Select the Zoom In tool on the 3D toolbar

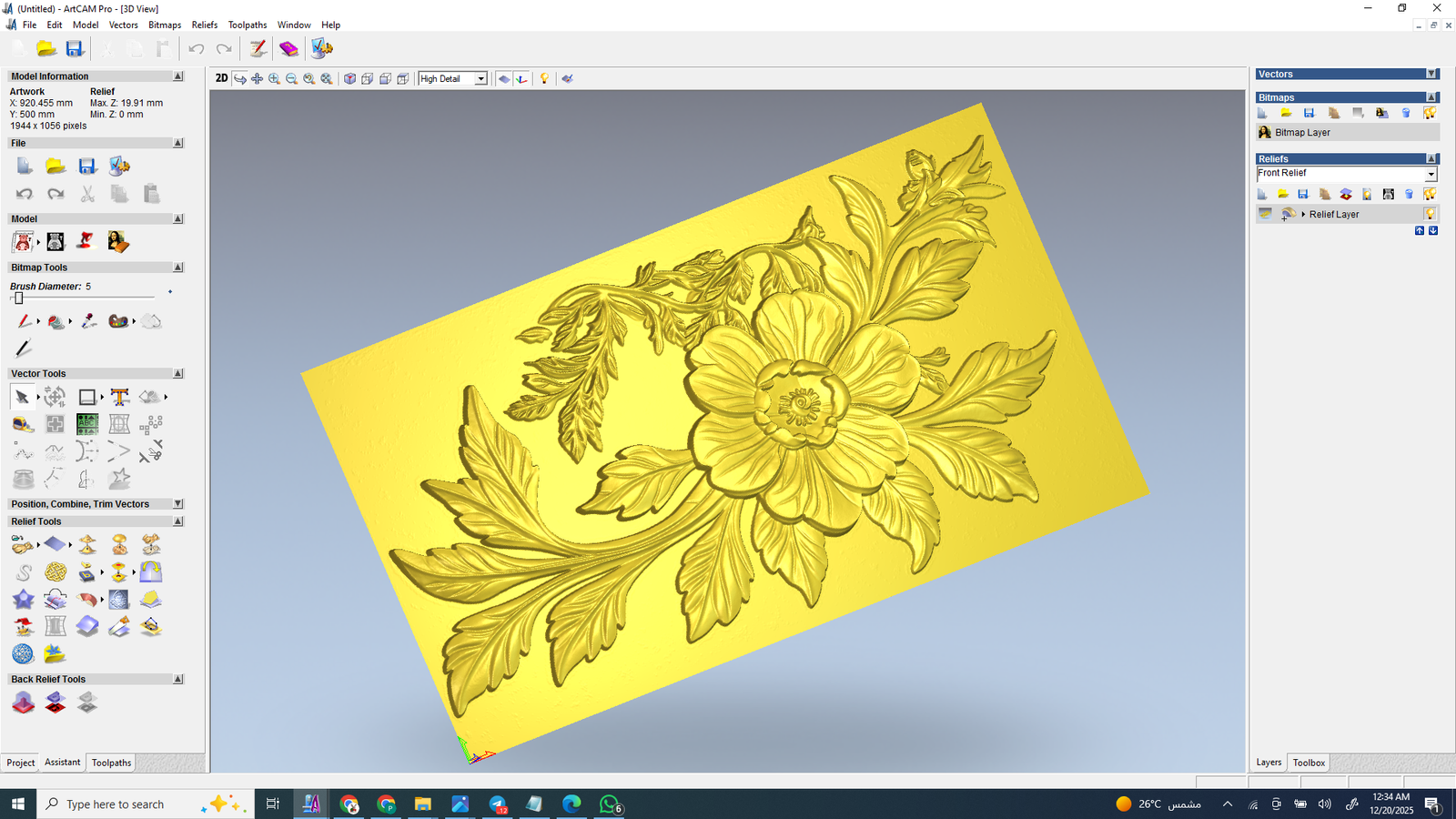pyautogui.click(x=274, y=78)
